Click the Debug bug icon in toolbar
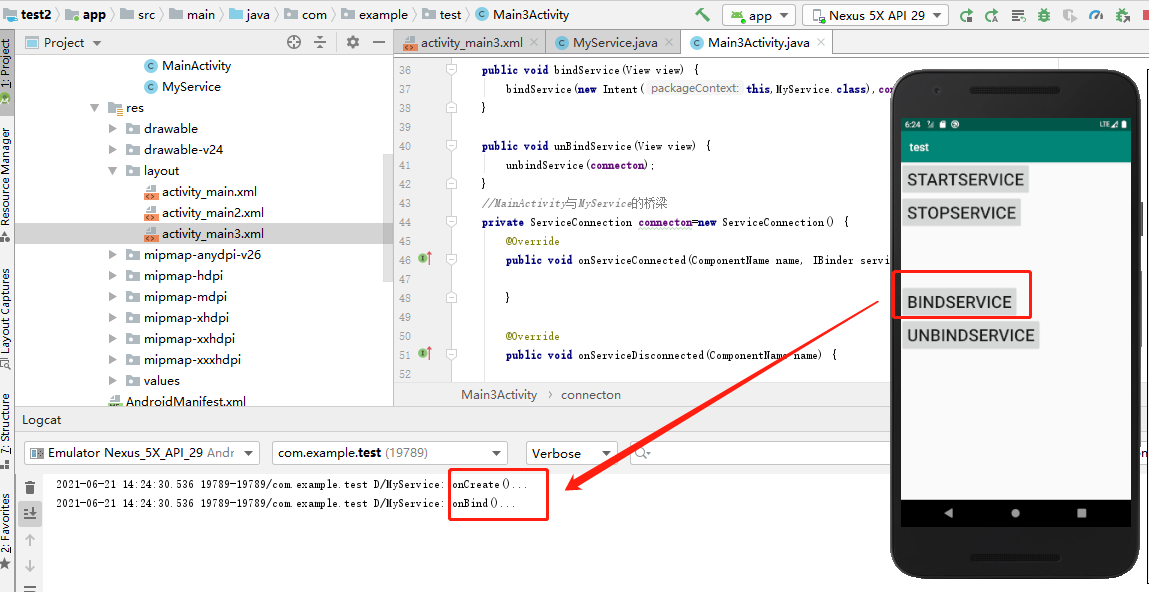1149x592 pixels. (x=1043, y=15)
